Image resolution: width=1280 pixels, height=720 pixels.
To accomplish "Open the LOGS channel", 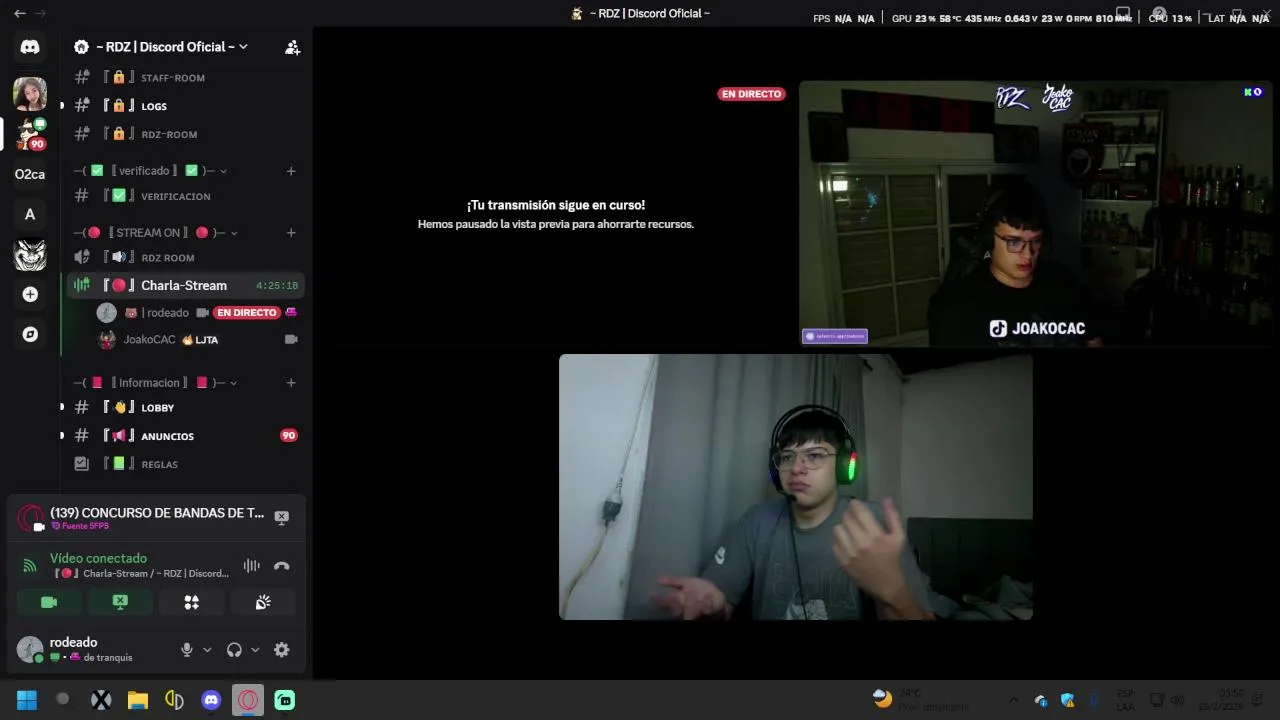I will (186, 106).
